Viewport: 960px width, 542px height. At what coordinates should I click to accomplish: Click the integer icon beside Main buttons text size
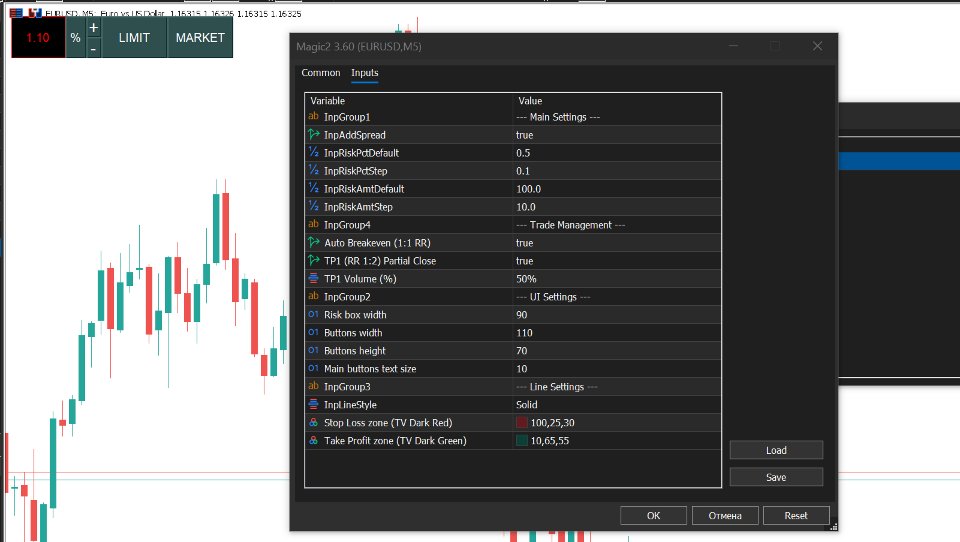(x=313, y=368)
